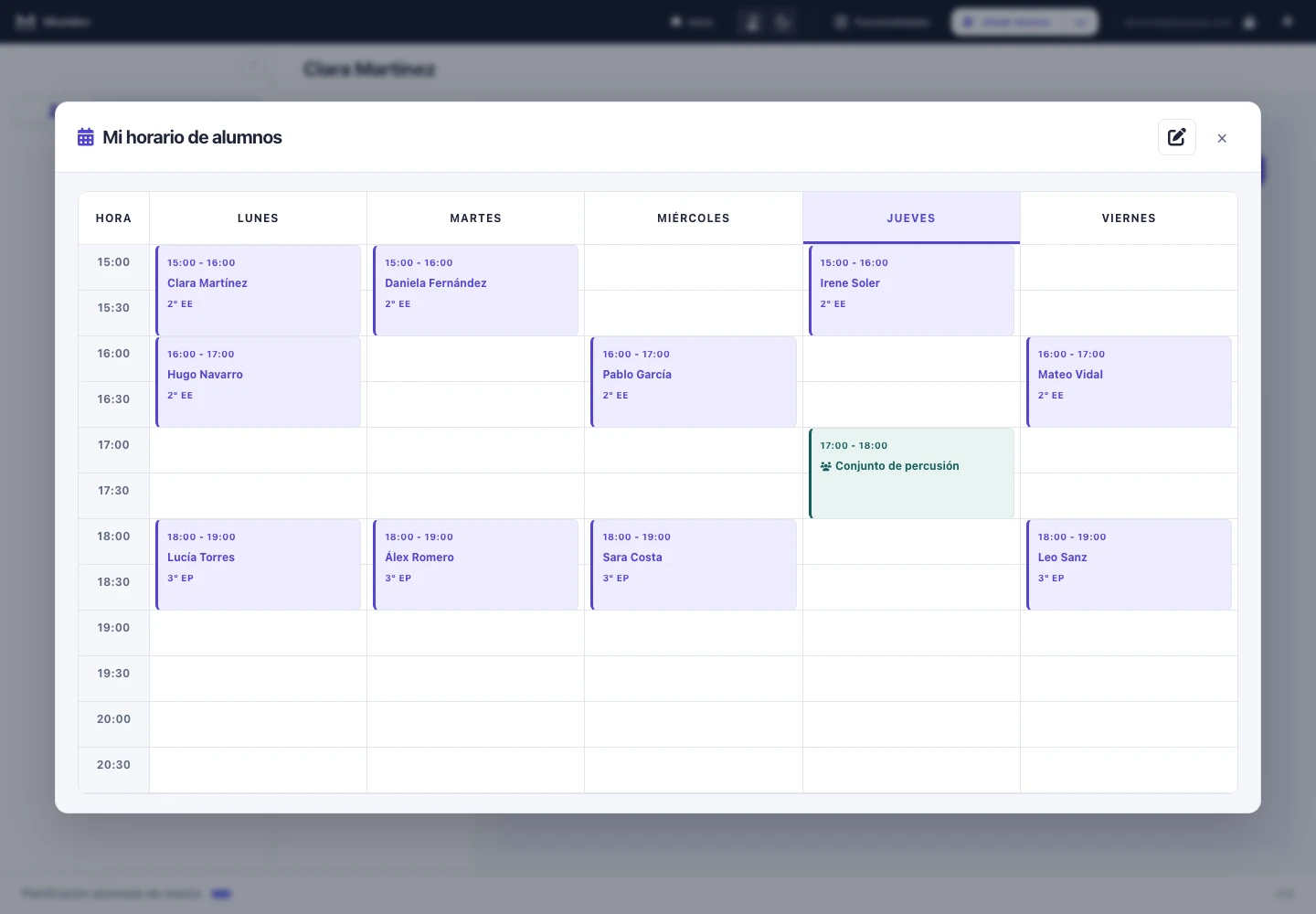Click the group icon in Conjunto de percusión
Image resolution: width=1316 pixels, height=914 pixels.
(x=826, y=466)
